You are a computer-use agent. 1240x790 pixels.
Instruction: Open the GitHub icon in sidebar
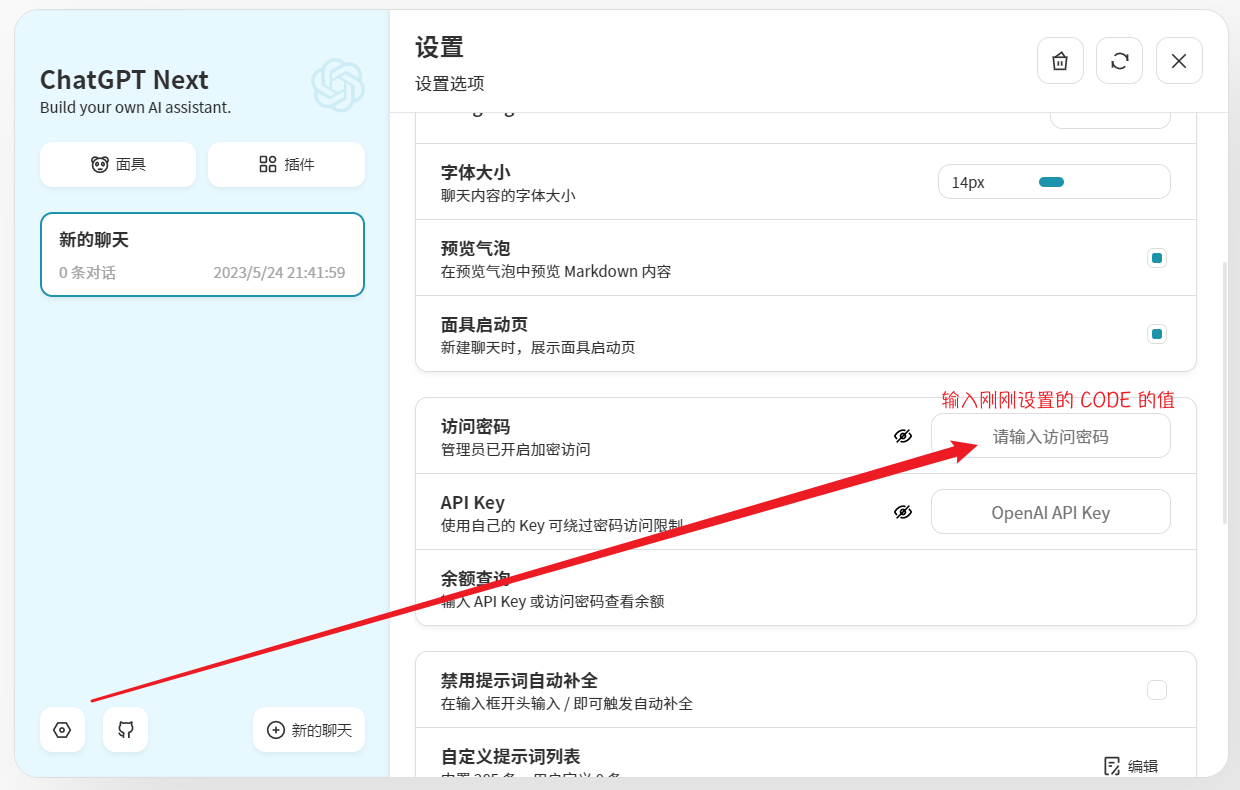[125, 730]
